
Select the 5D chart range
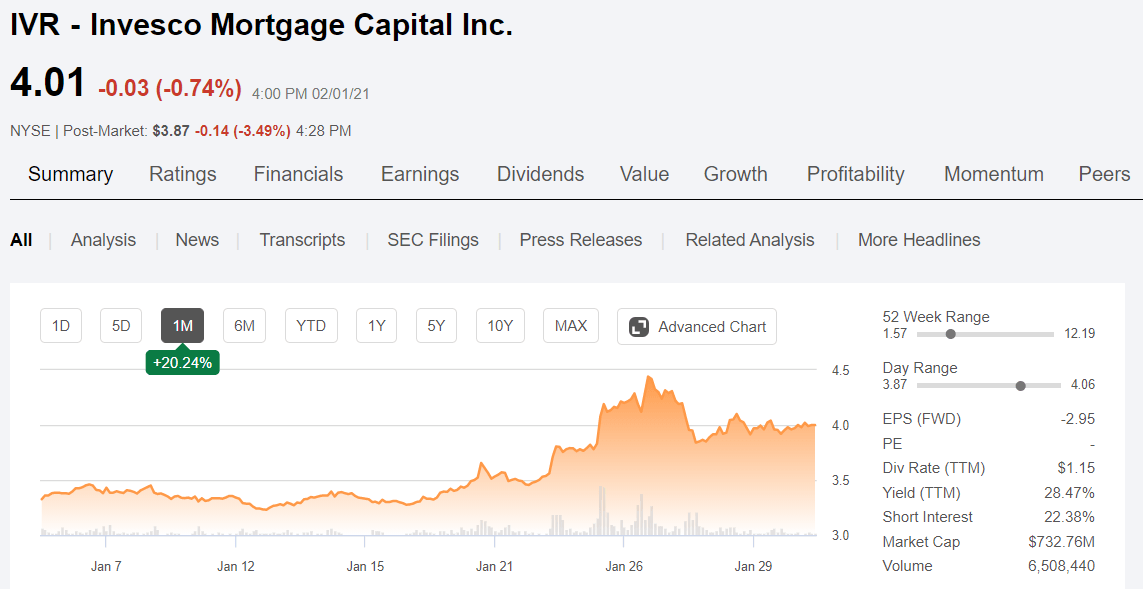[x=121, y=326]
